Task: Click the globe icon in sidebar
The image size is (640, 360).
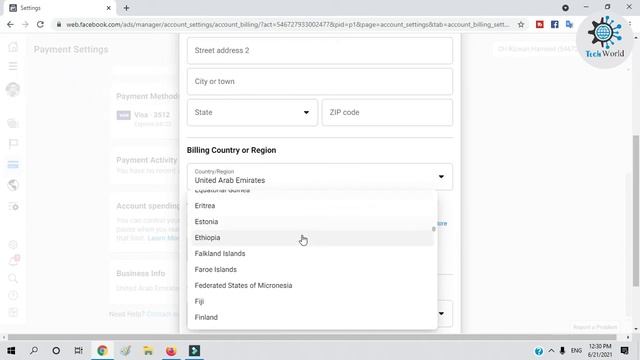Action: [13, 185]
